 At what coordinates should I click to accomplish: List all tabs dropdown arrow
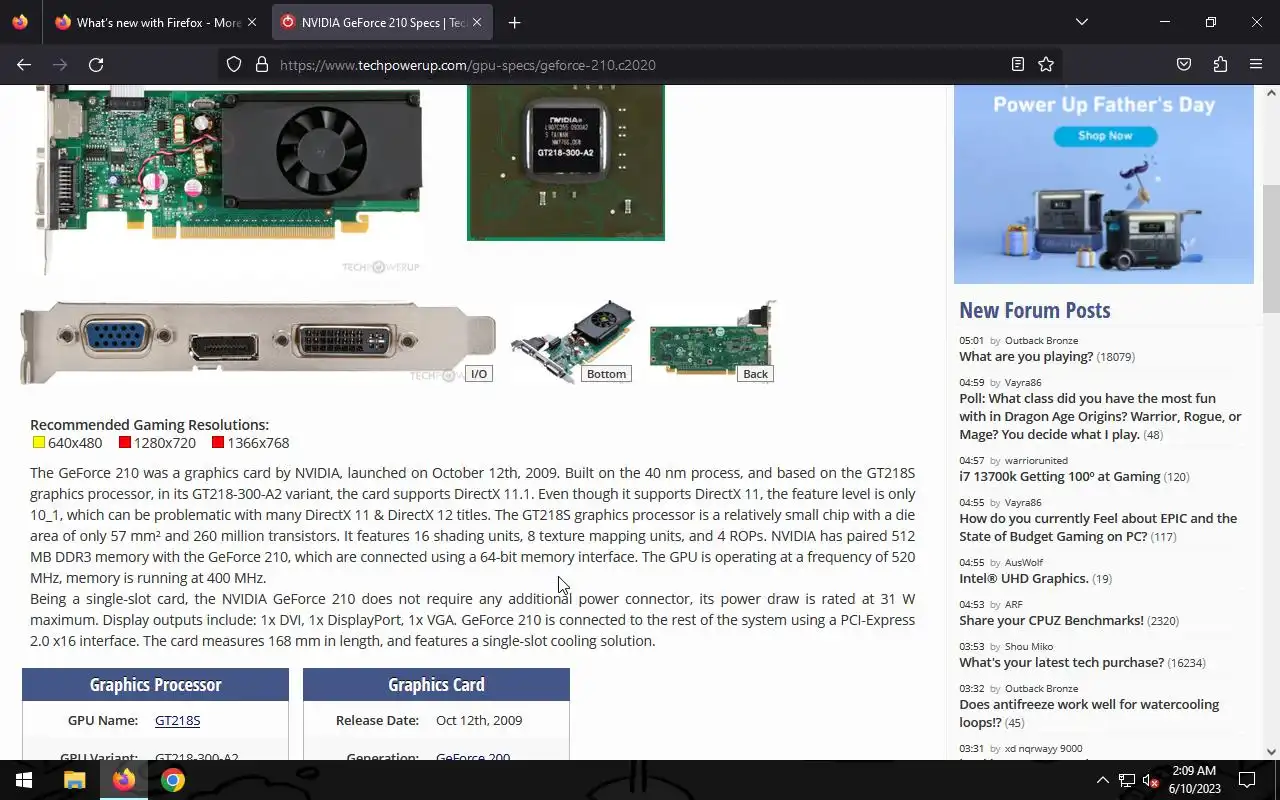pos(1082,22)
